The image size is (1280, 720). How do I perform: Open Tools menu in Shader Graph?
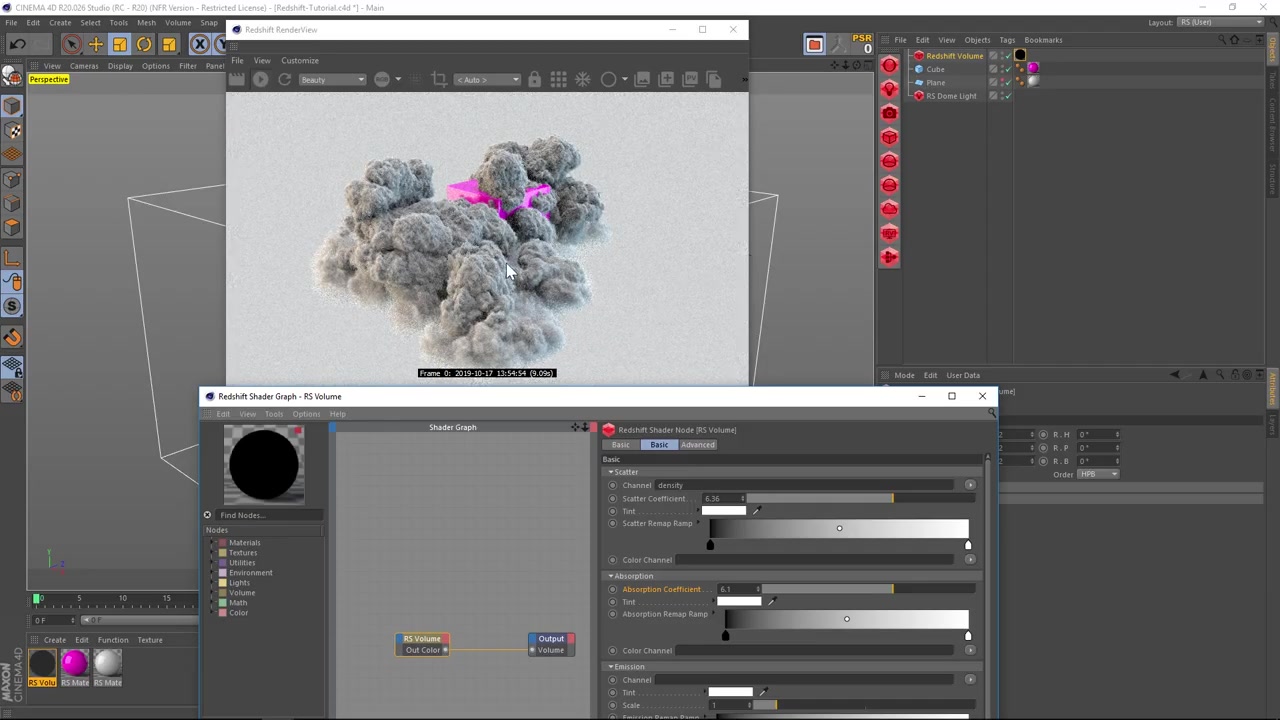(273, 414)
